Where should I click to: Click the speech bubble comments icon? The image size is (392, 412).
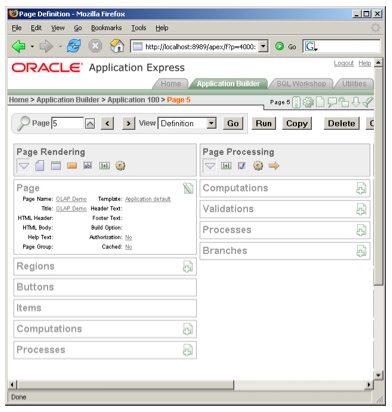point(332,102)
